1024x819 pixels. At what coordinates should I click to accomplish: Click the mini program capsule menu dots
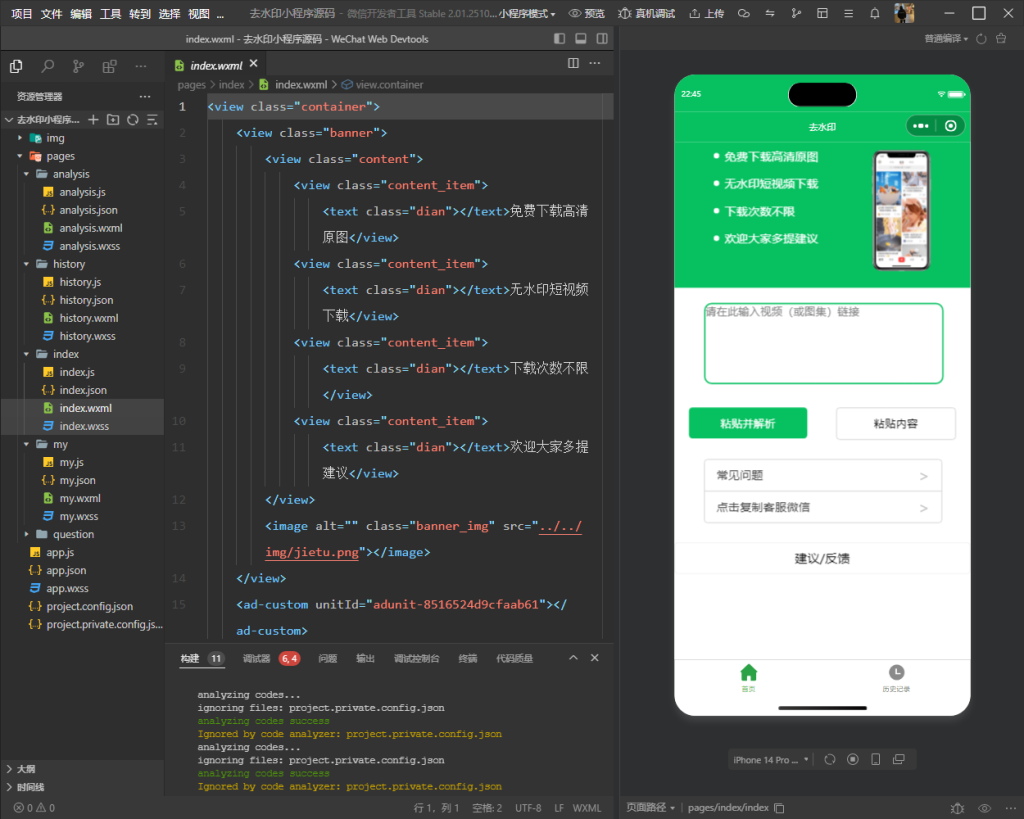click(x=921, y=126)
